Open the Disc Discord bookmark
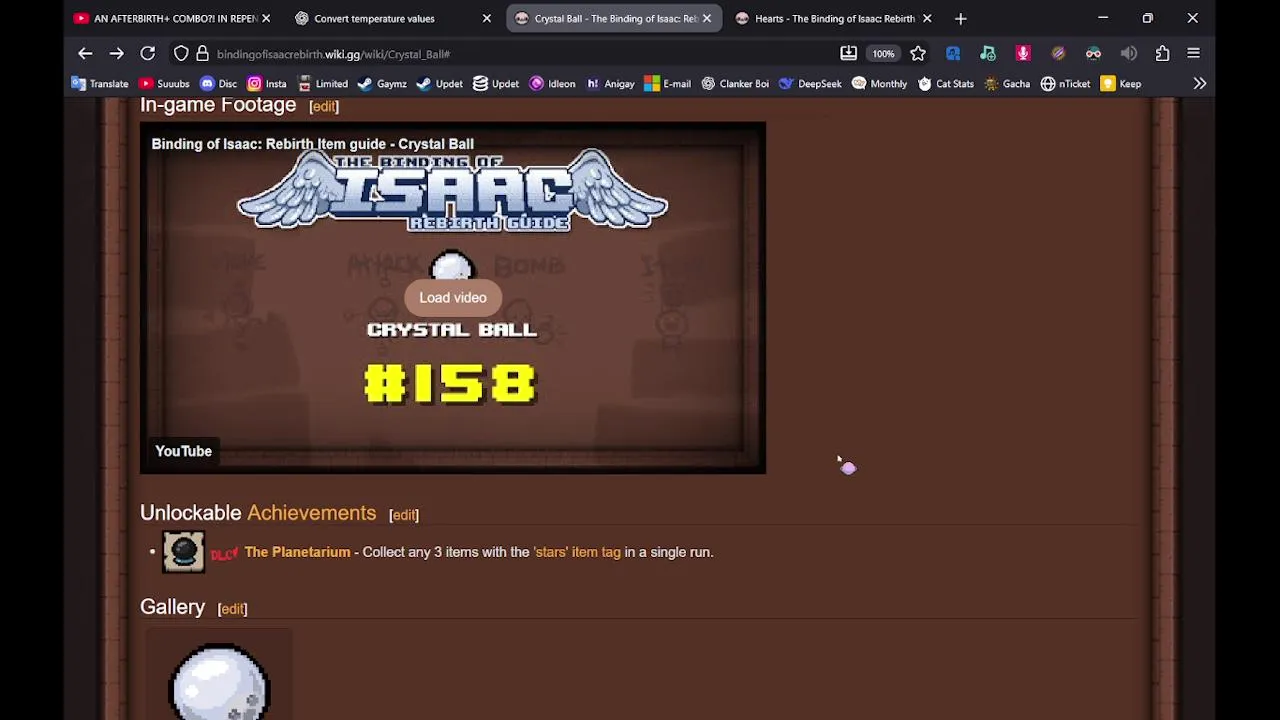This screenshot has height=720, width=1280. (218, 84)
